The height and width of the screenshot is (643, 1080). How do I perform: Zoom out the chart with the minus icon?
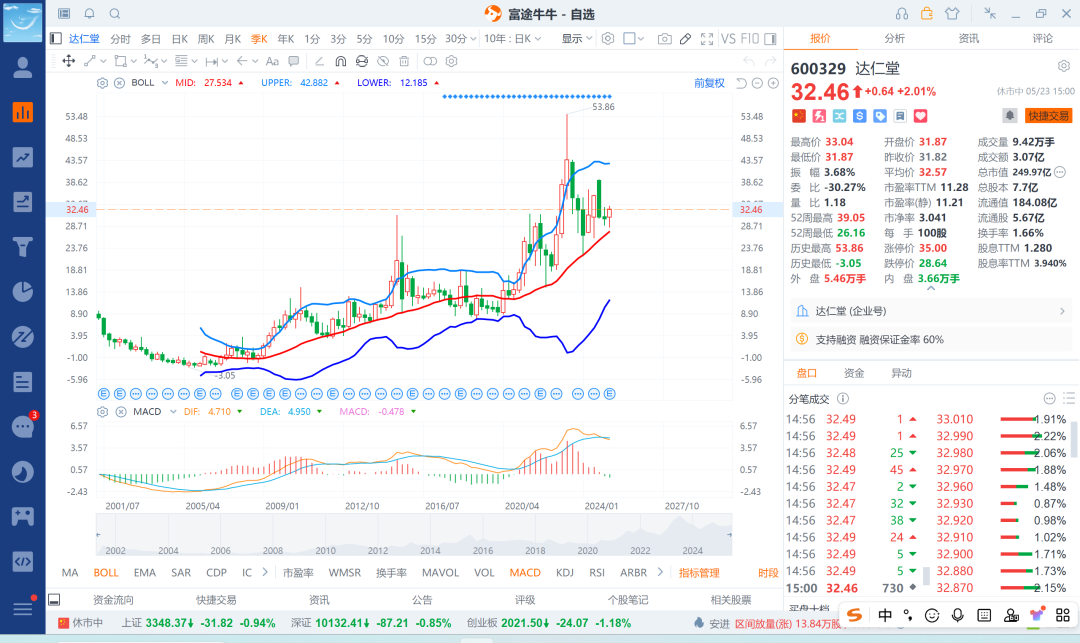[757, 83]
